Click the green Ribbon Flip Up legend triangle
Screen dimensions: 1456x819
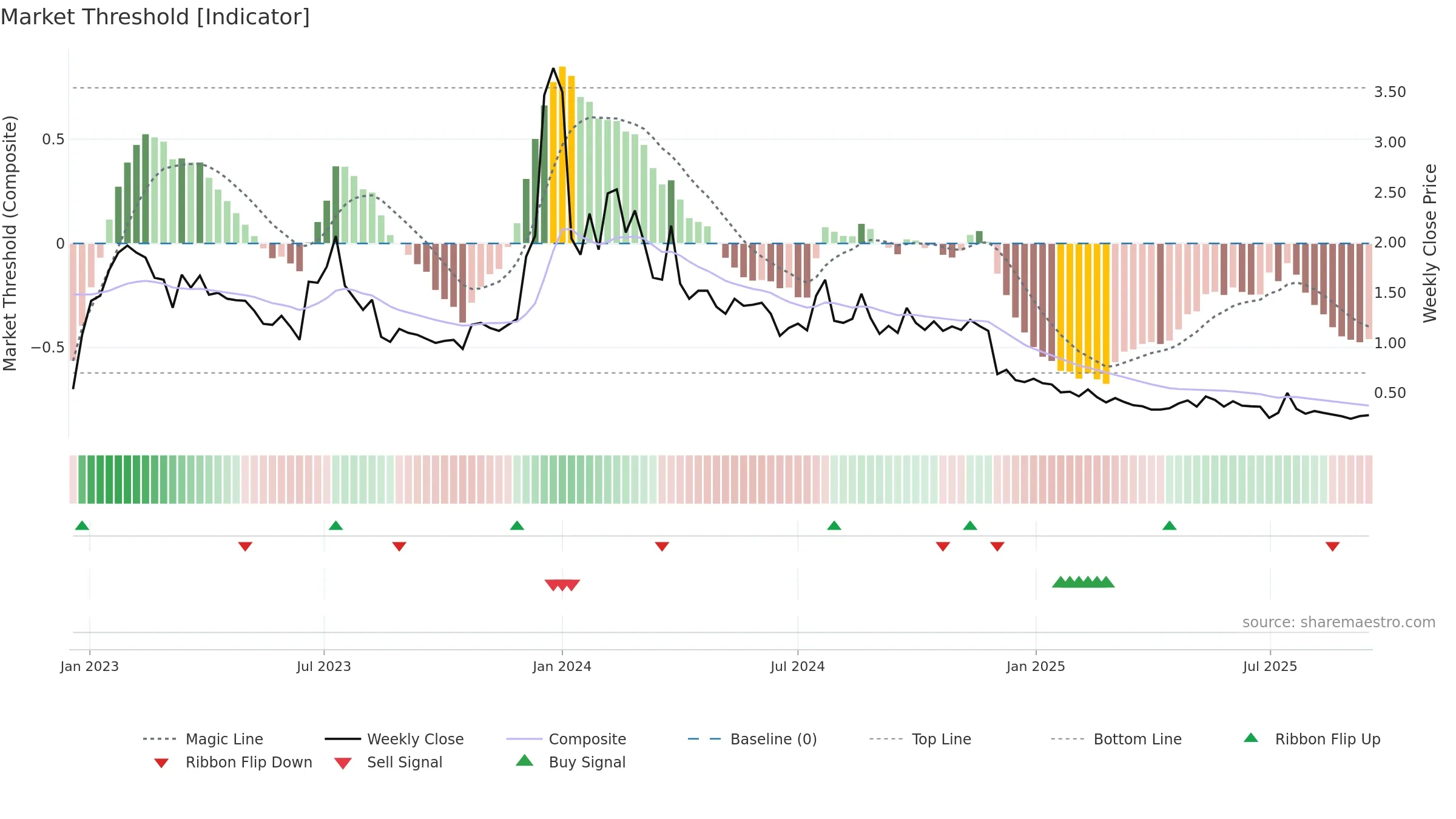[1251, 738]
